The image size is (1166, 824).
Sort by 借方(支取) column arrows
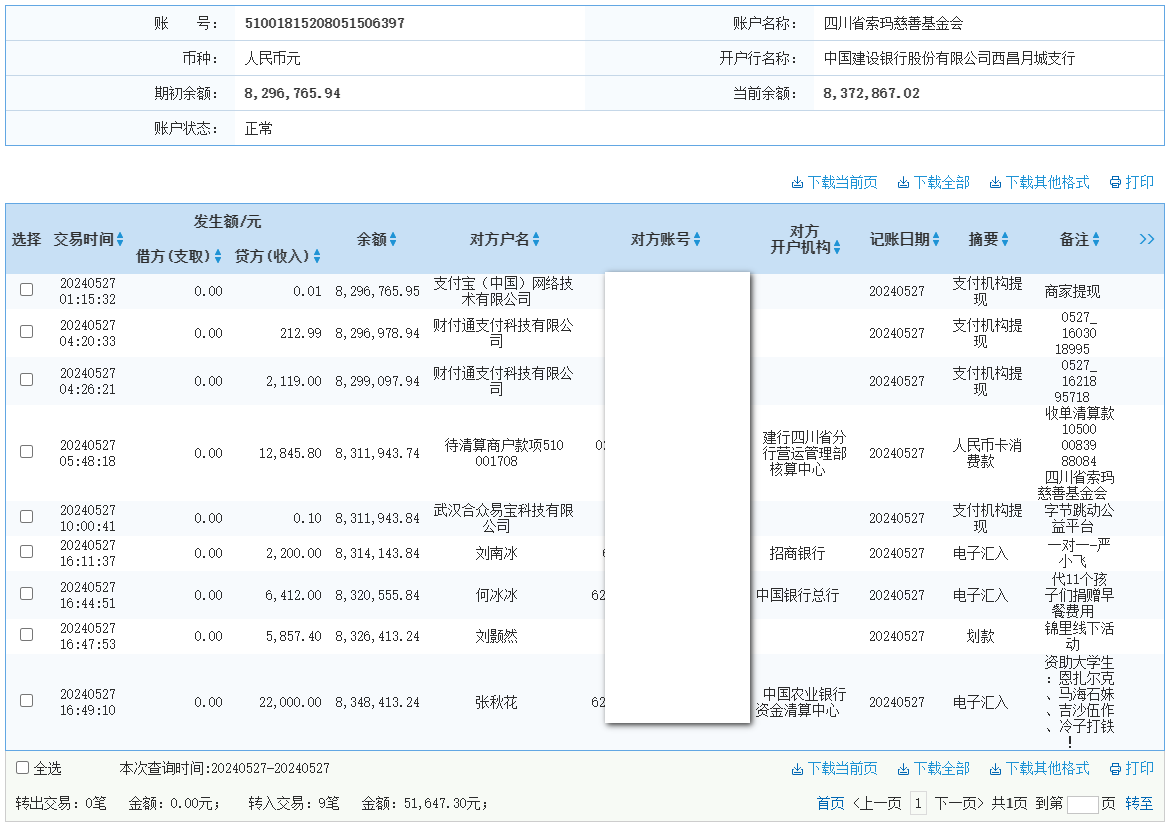[x=218, y=257]
